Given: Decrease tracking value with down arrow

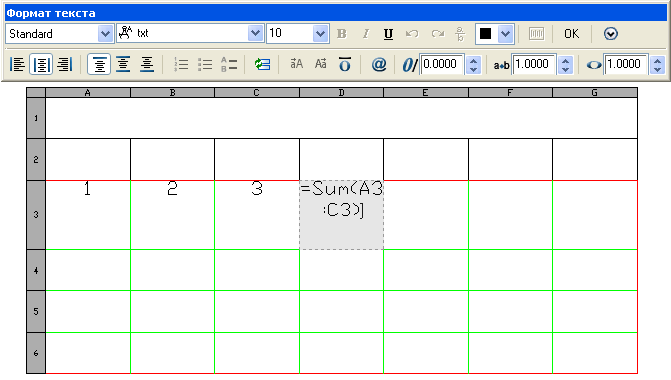Looking at the screenshot, I should (565, 69).
